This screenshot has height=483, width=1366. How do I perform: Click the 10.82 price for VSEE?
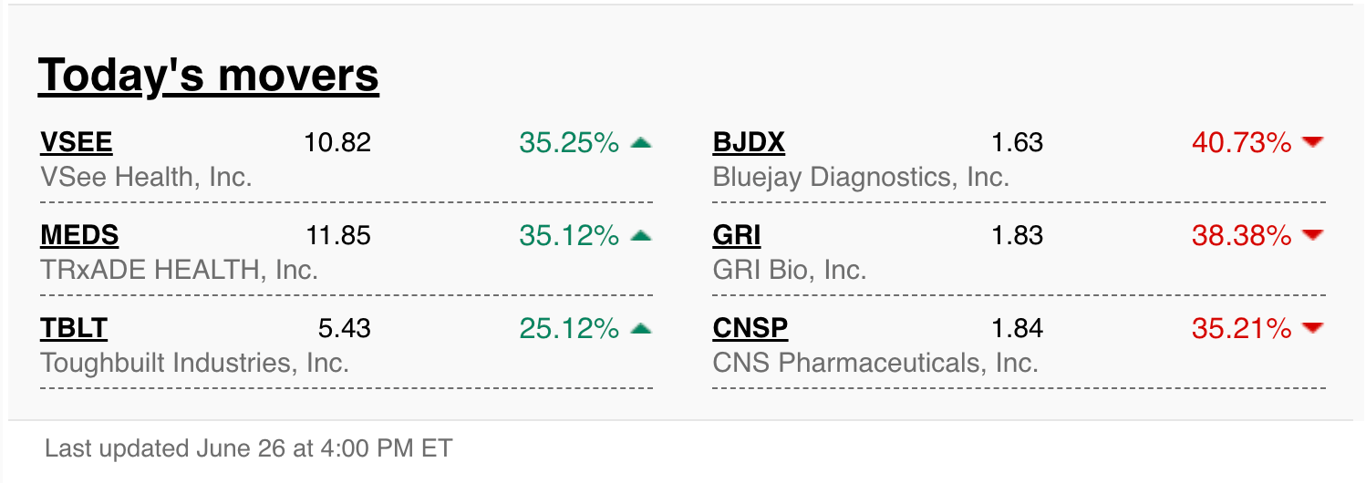[x=337, y=143]
